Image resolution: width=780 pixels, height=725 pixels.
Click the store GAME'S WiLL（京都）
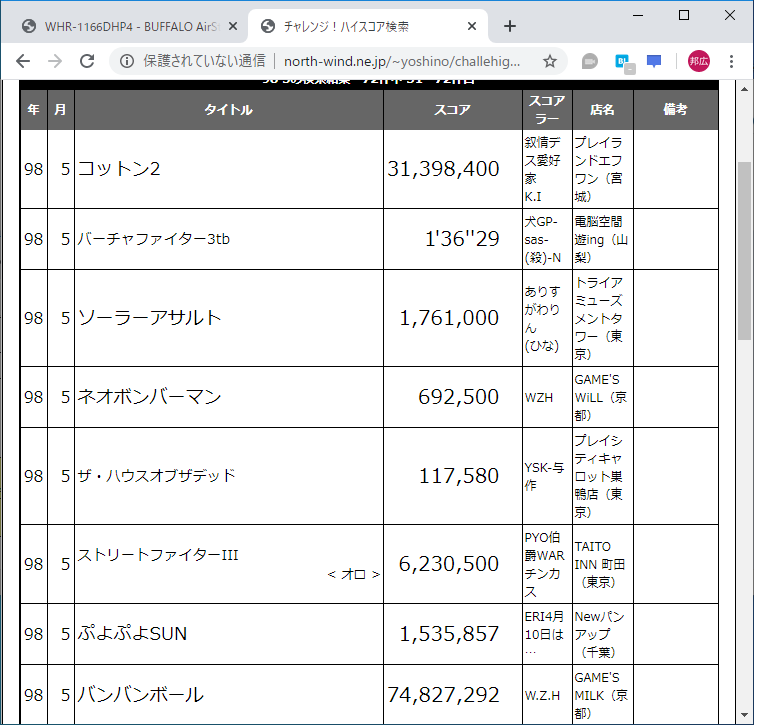pyautogui.click(x=601, y=397)
